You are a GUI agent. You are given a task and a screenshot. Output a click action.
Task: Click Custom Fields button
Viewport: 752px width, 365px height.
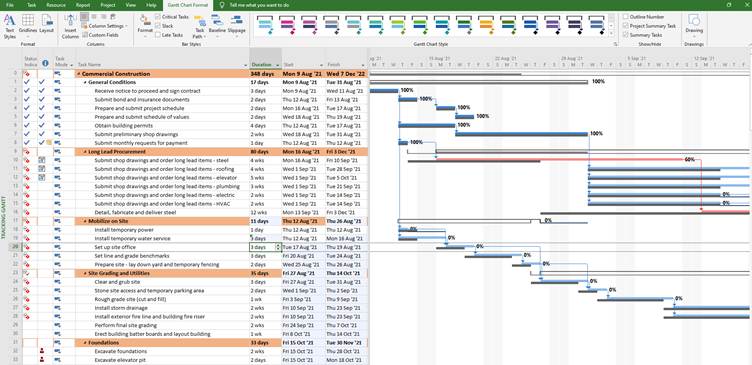coord(100,35)
